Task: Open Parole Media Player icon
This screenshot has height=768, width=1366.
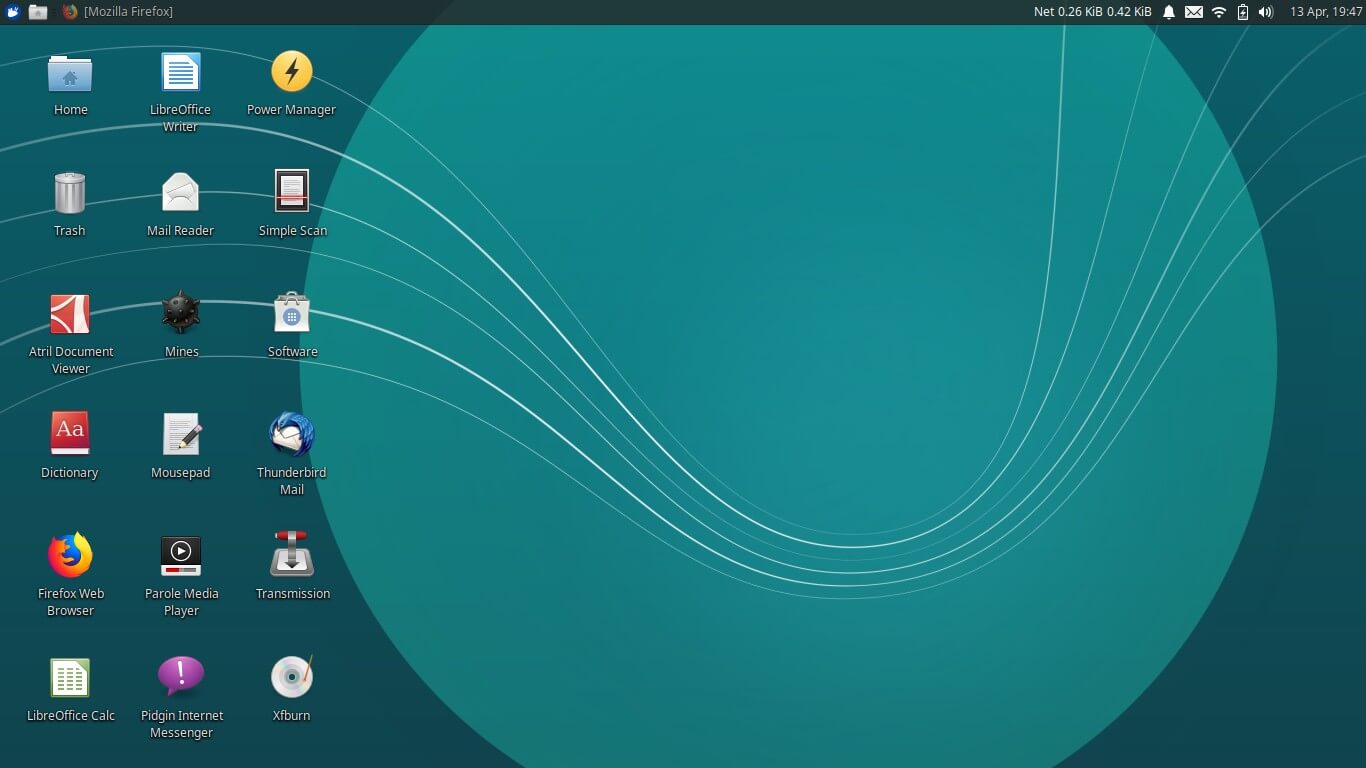Action: point(181,555)
